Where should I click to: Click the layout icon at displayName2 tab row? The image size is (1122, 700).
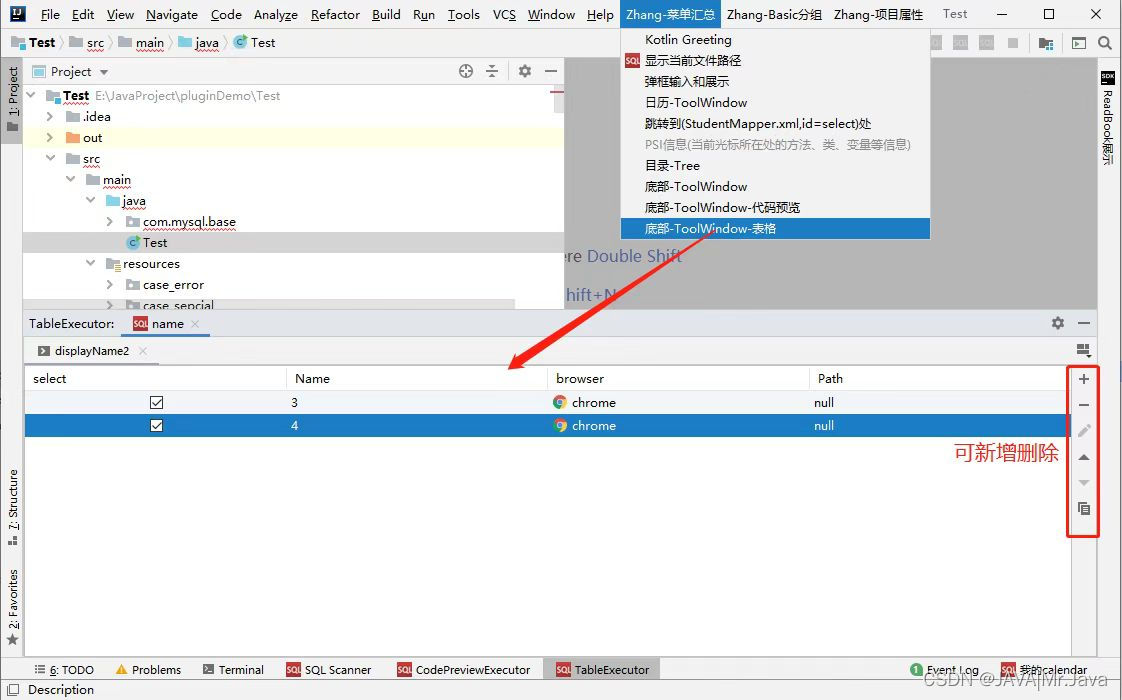[1083, 350]
